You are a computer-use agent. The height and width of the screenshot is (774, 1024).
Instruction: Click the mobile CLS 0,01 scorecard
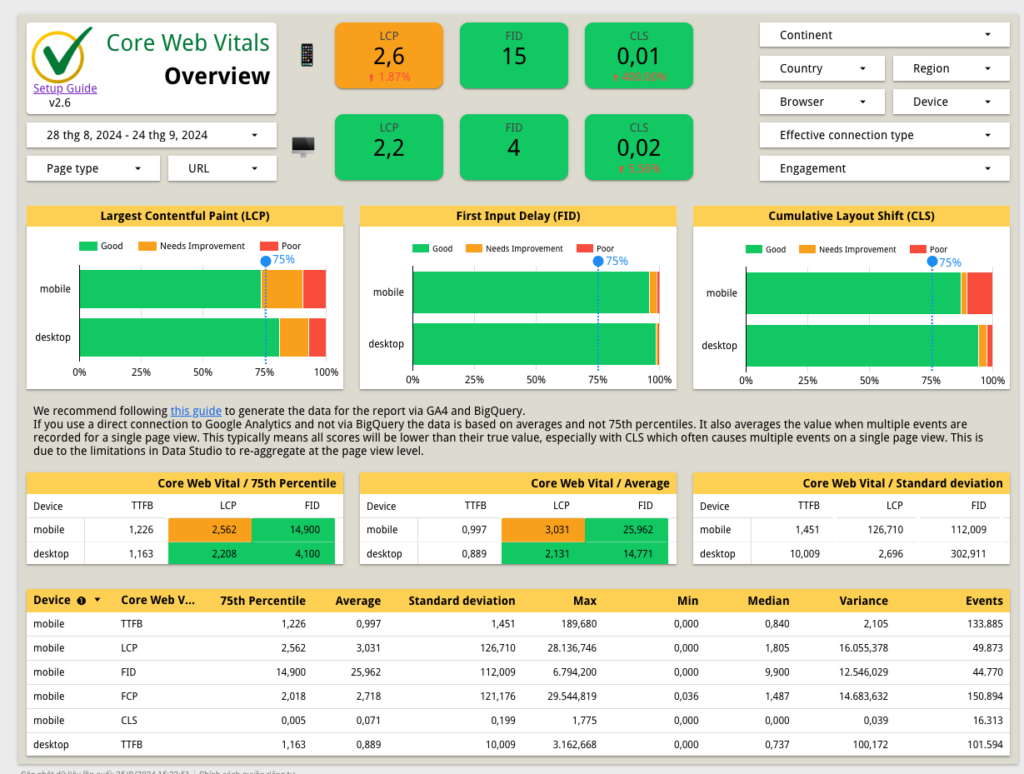[x=639, y=56]
